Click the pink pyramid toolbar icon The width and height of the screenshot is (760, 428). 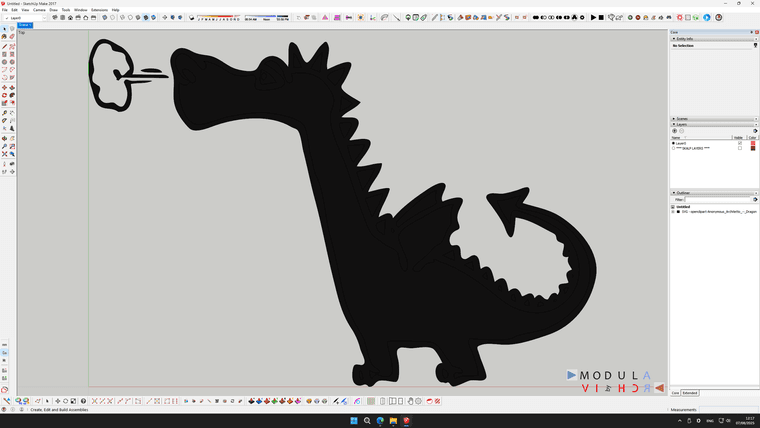point(325,17)
